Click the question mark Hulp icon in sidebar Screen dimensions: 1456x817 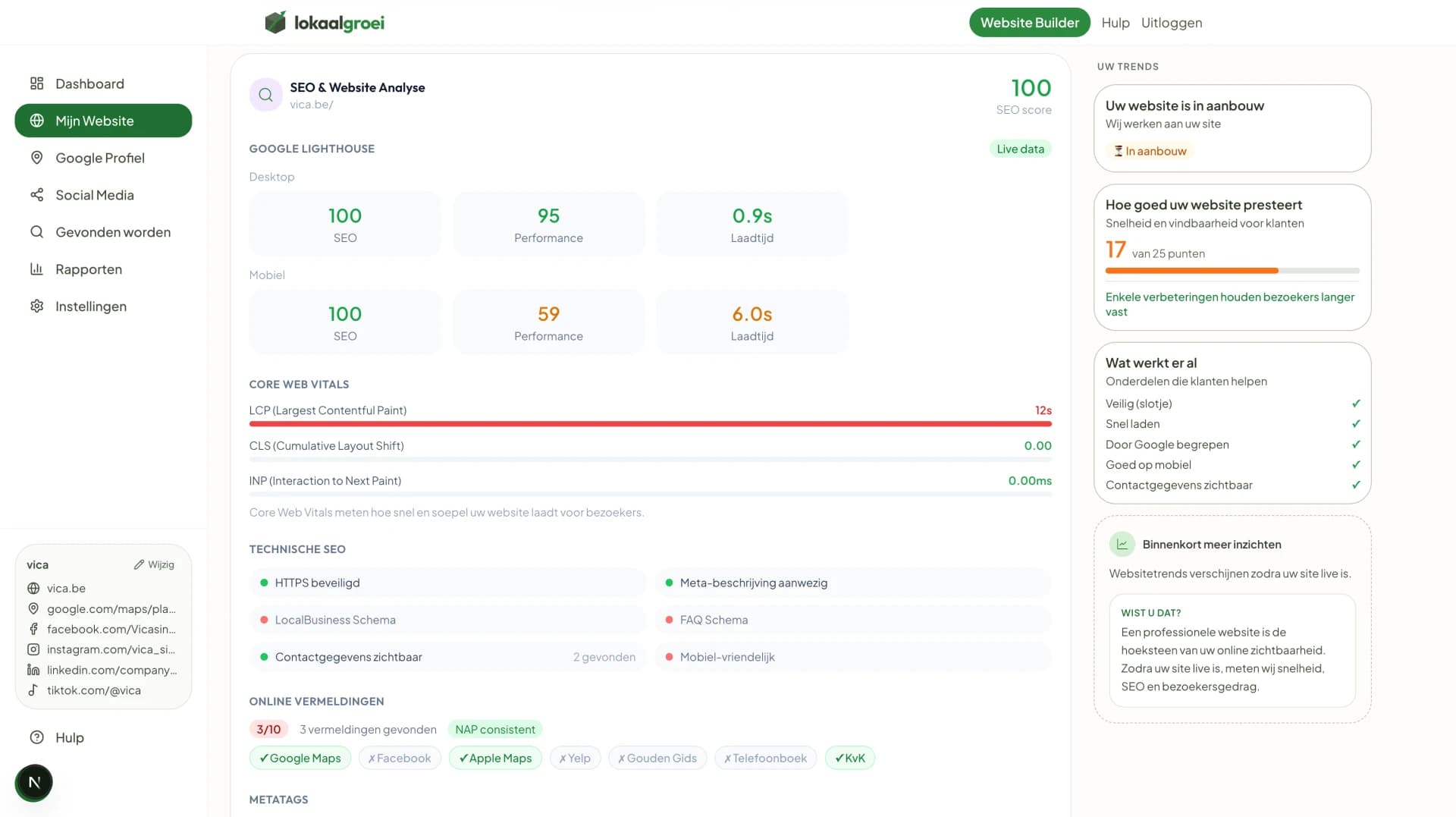point(36,737)
